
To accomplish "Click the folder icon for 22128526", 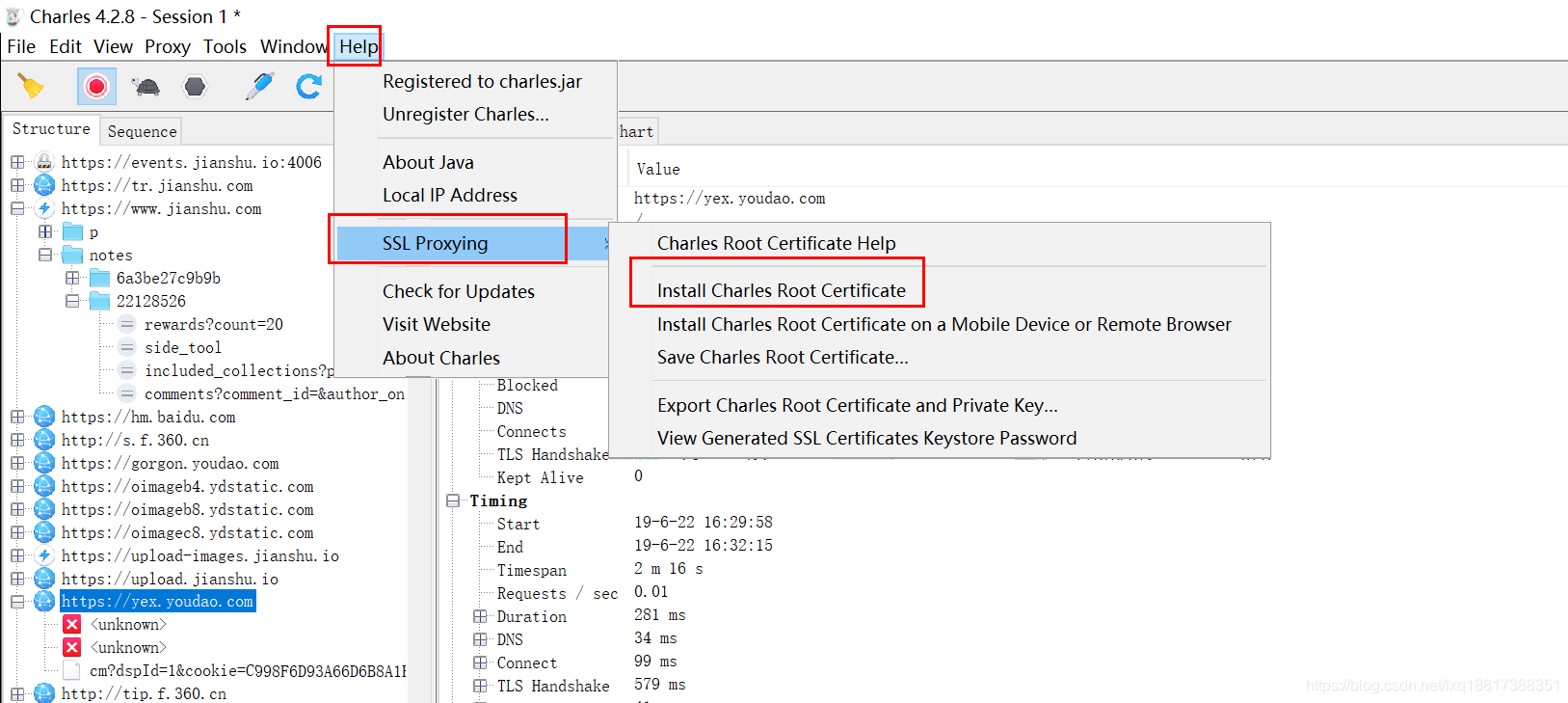I will coord(100,301).
